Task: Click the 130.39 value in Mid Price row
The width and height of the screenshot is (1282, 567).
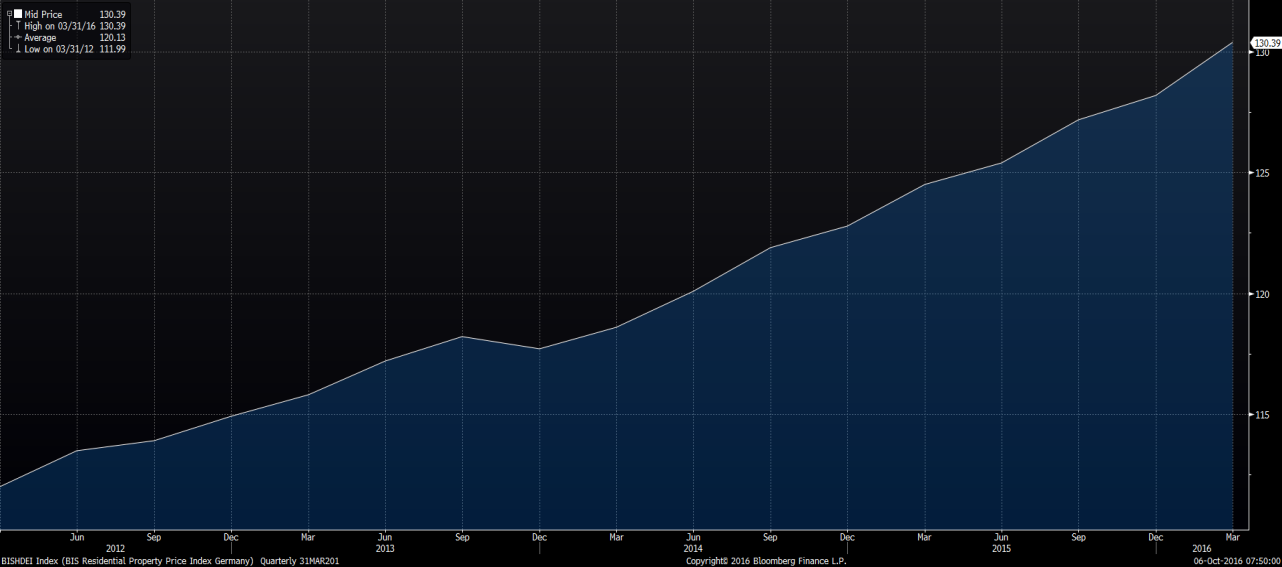Action: [112, 15]
